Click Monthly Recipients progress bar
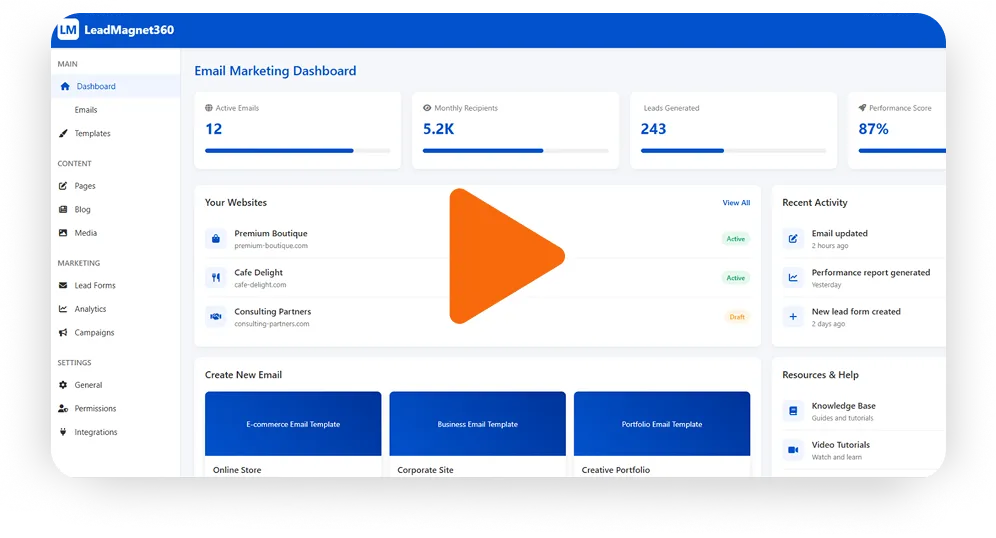The height and width of the screenshot is (538, 996). (515, 151)
